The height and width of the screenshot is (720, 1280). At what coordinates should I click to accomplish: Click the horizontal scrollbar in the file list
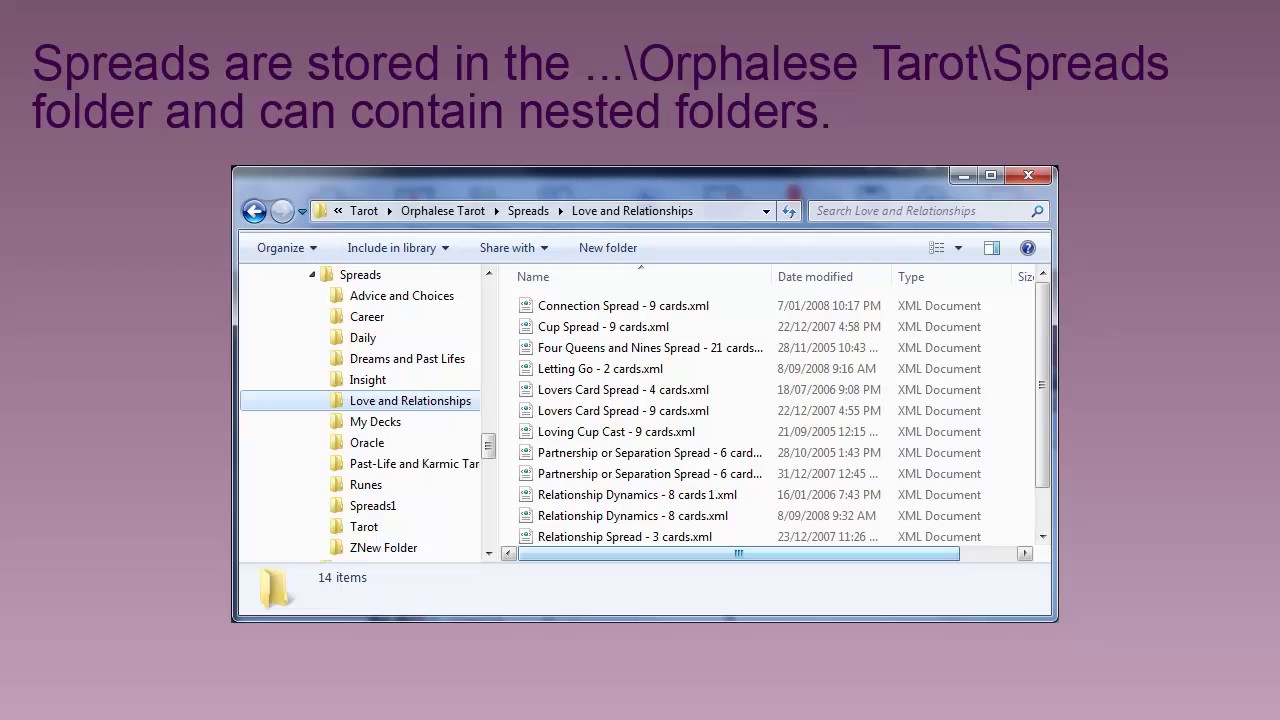point(739,553)
